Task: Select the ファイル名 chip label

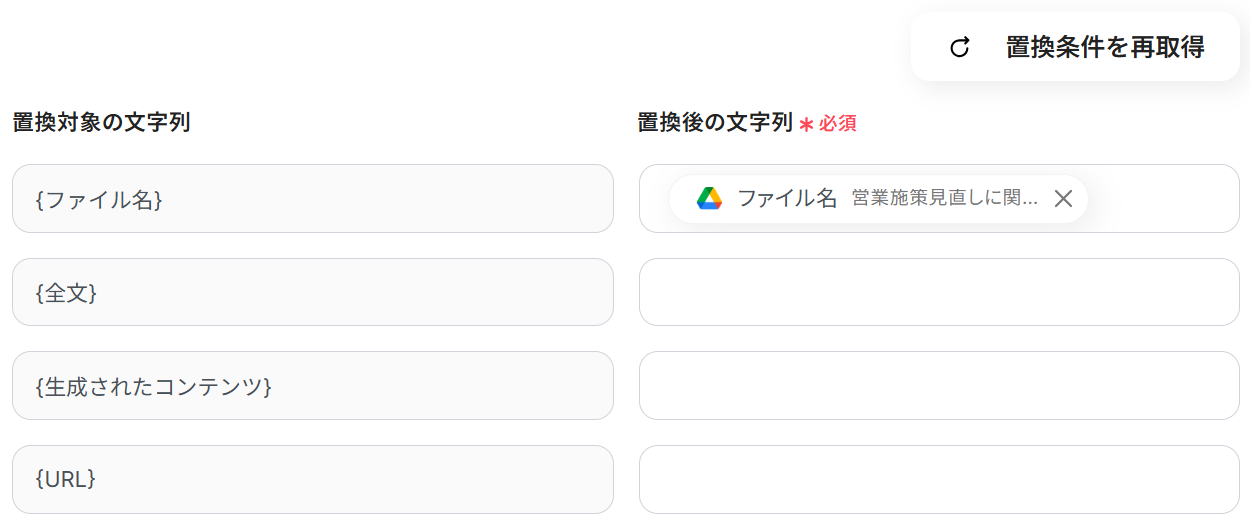Action: click(786, 198)
